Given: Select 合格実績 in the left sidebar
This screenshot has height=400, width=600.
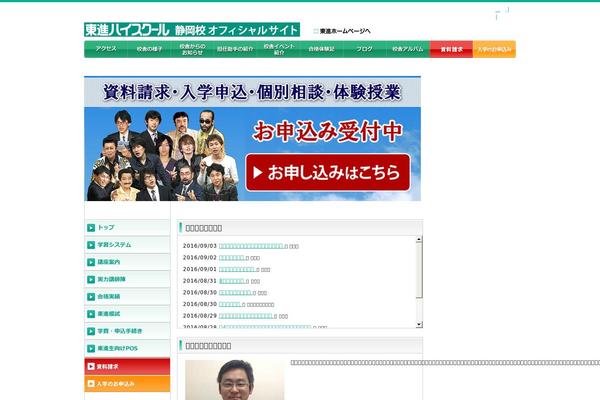Looking at the screenshot, I should (127, 297).
